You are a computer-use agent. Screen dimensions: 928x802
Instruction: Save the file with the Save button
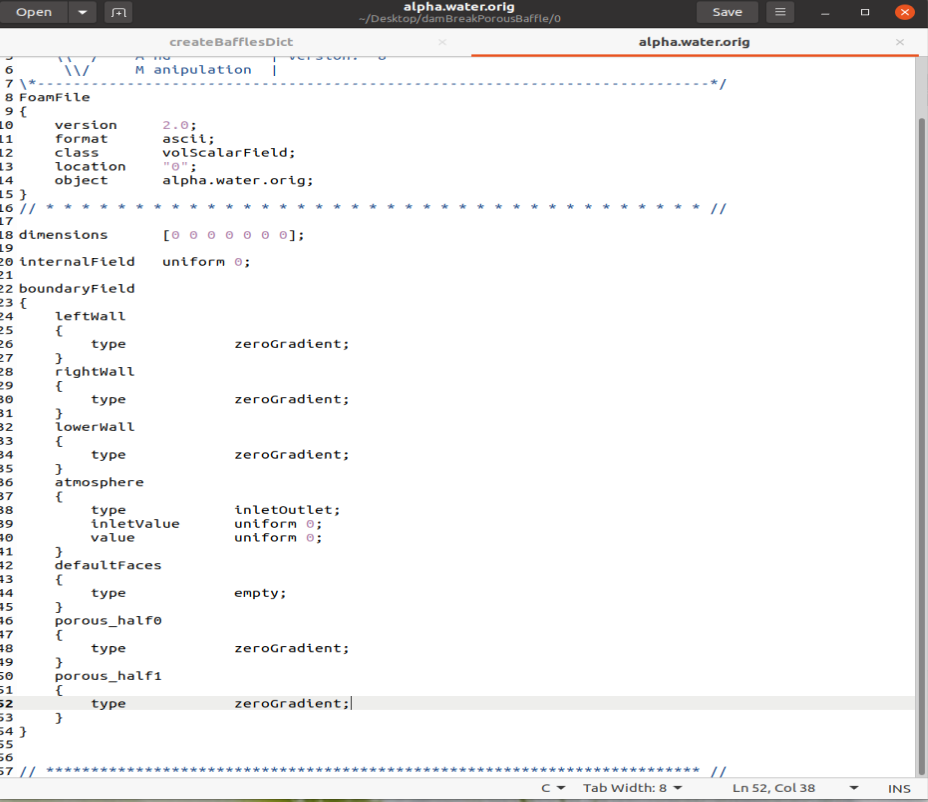pyautogui.click(x=727, y=12)
